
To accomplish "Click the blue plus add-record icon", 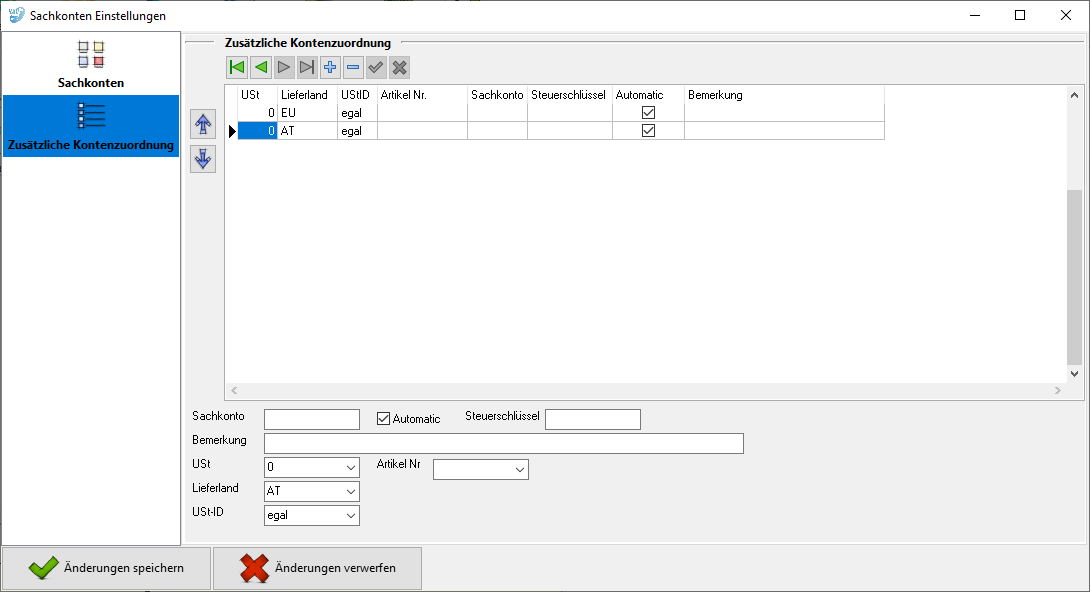I will click(x=330, y=68).
